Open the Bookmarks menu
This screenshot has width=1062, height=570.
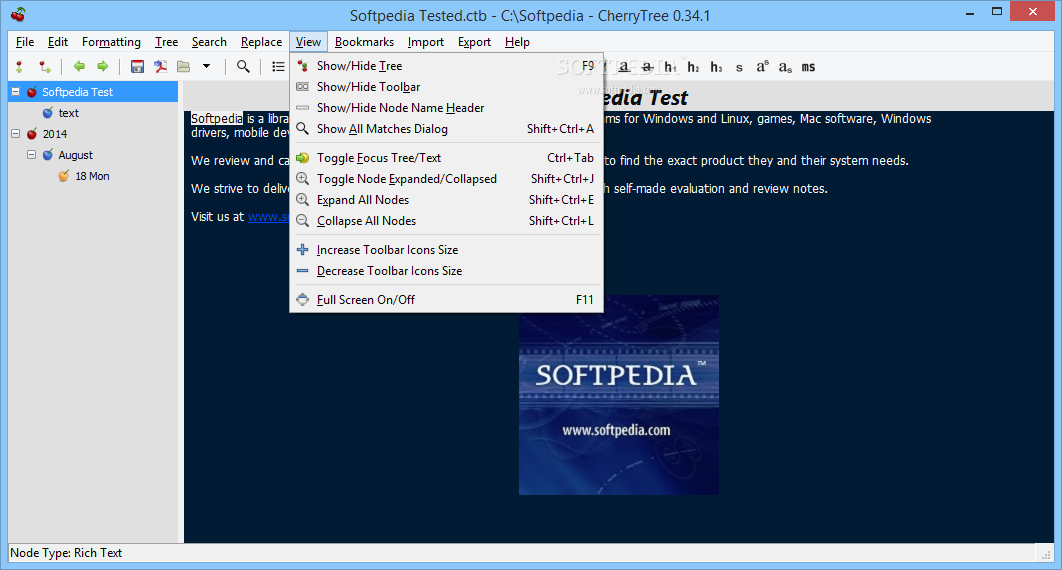pyautogui.click(x=364, y=42)
